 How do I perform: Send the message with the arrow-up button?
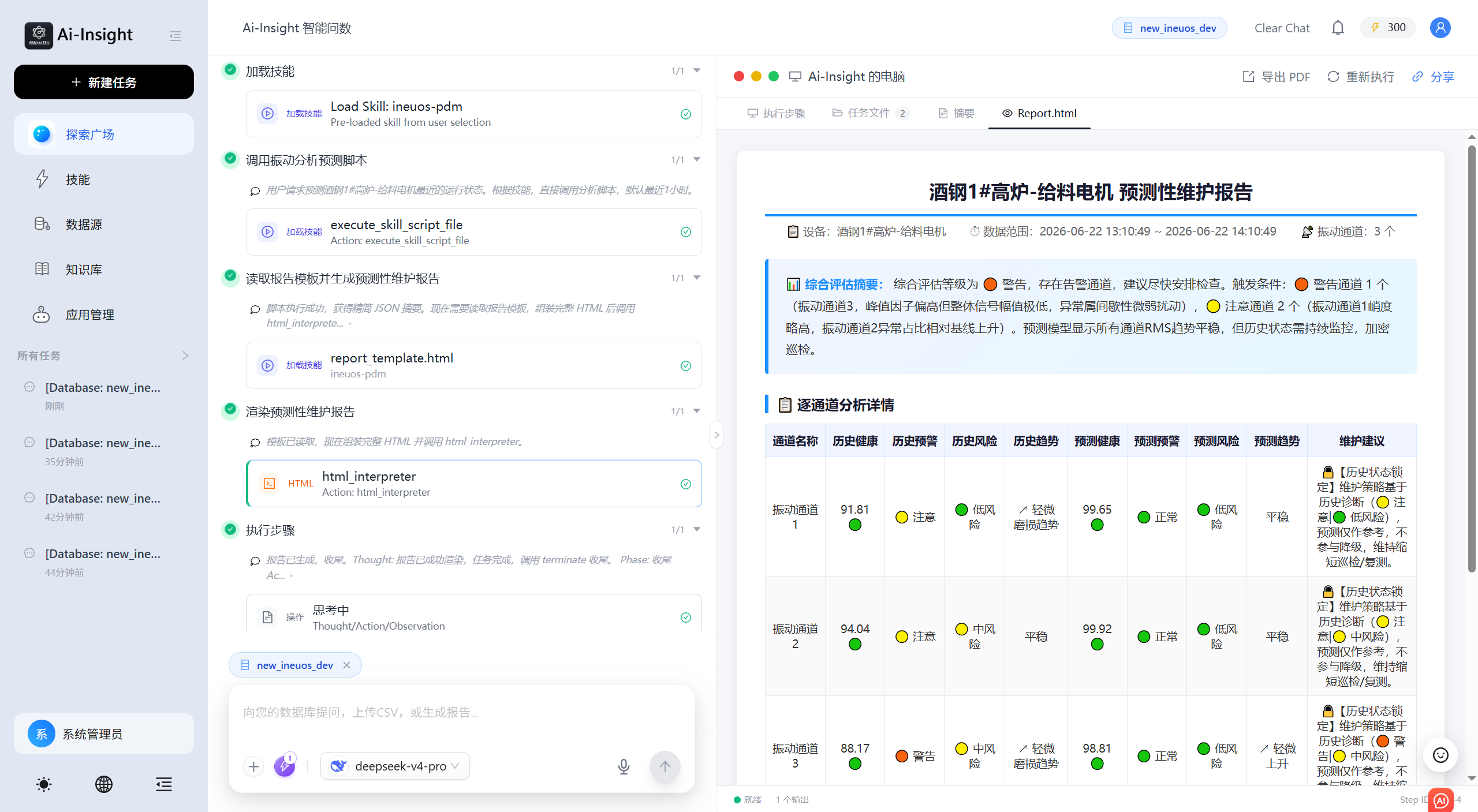tap(665, 766)
